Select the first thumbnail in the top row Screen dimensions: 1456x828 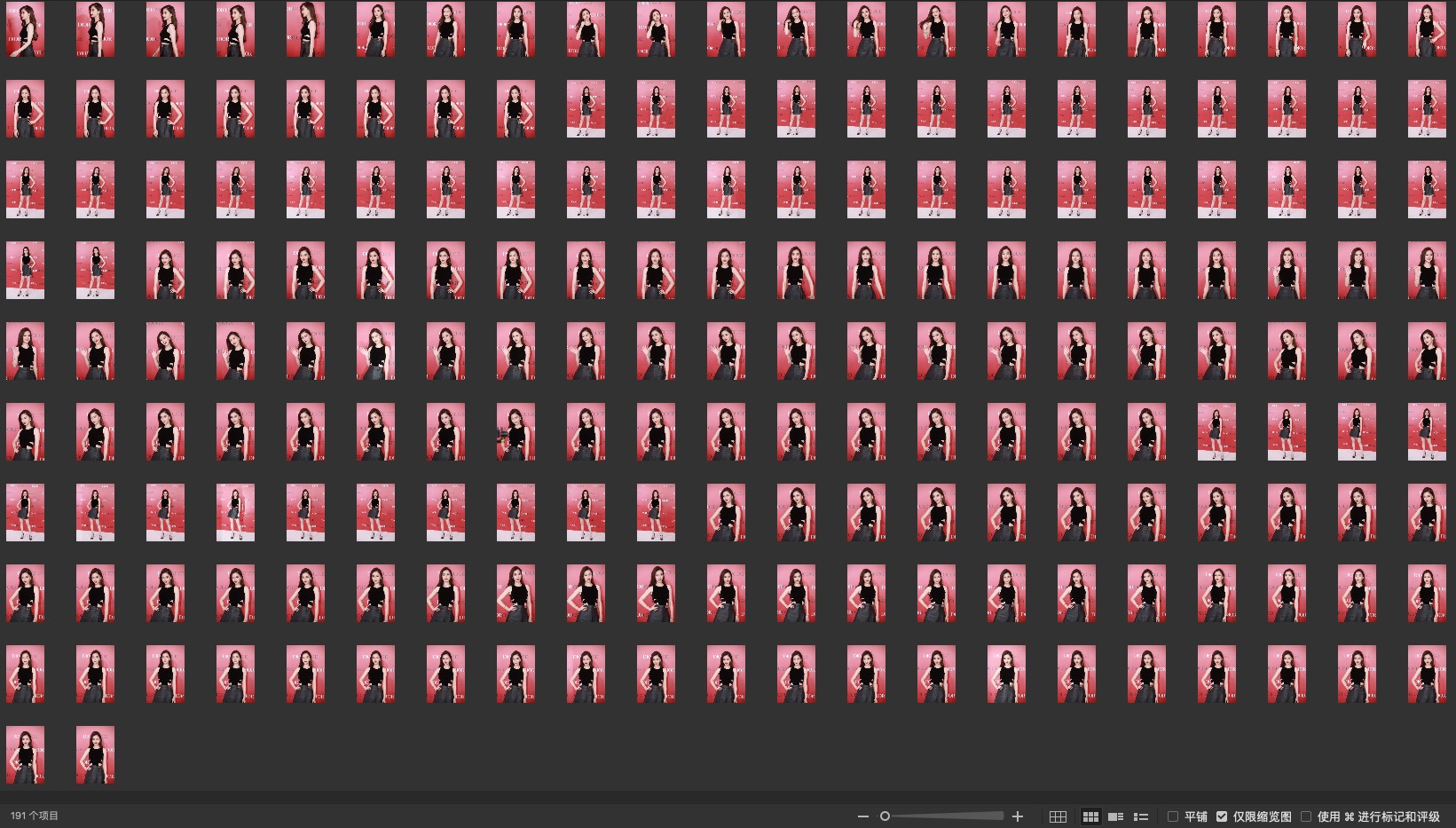25,29
